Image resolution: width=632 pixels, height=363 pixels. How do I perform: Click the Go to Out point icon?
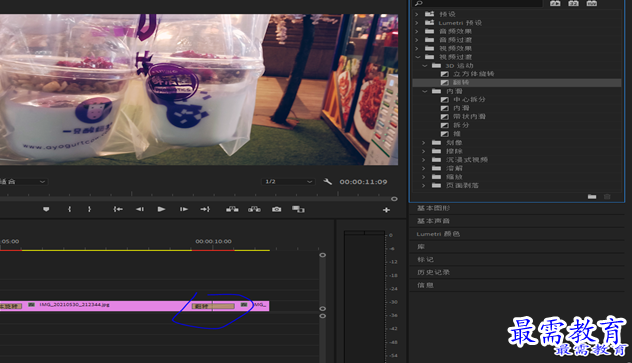205,209
